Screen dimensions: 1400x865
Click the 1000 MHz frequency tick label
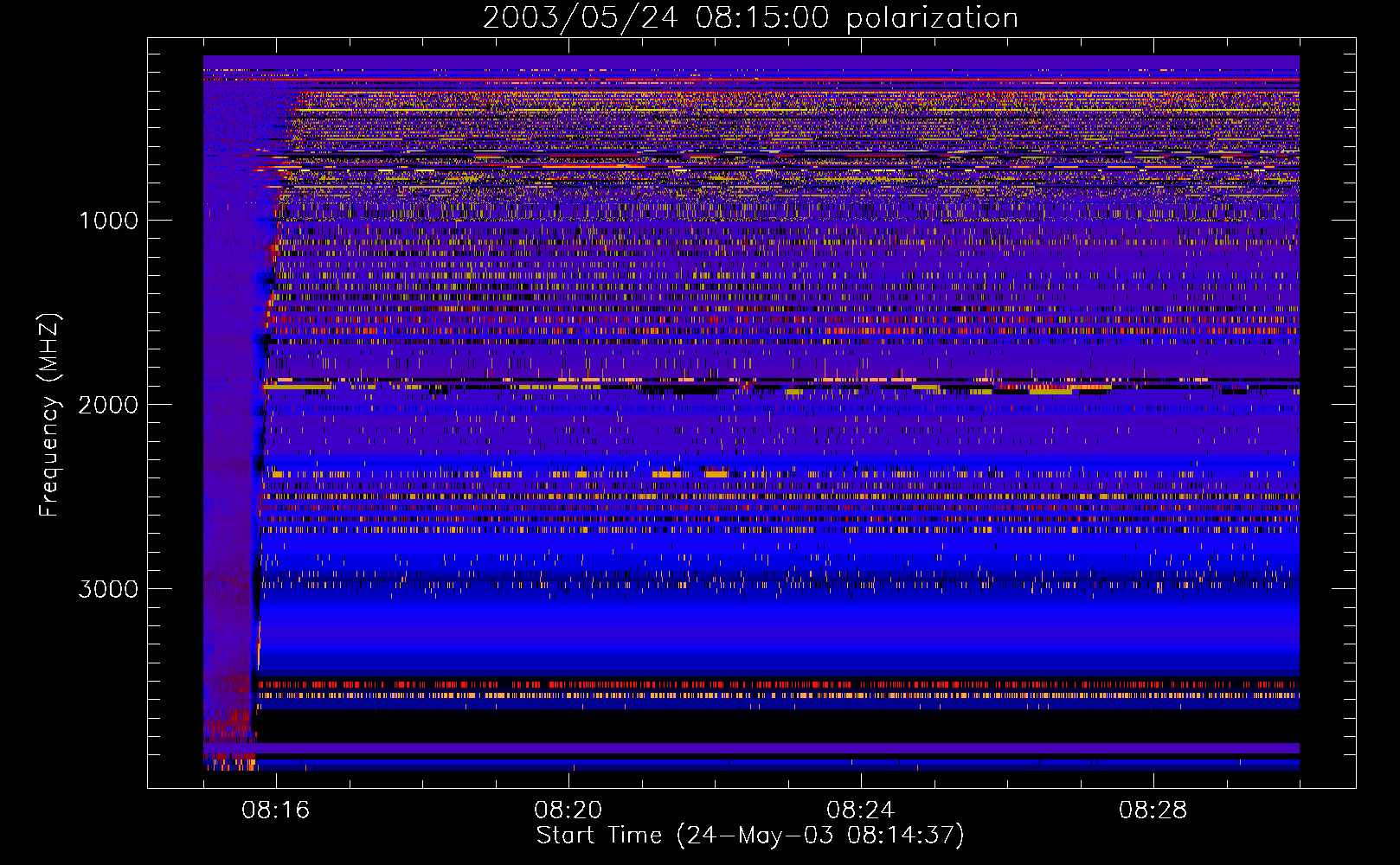108,221
